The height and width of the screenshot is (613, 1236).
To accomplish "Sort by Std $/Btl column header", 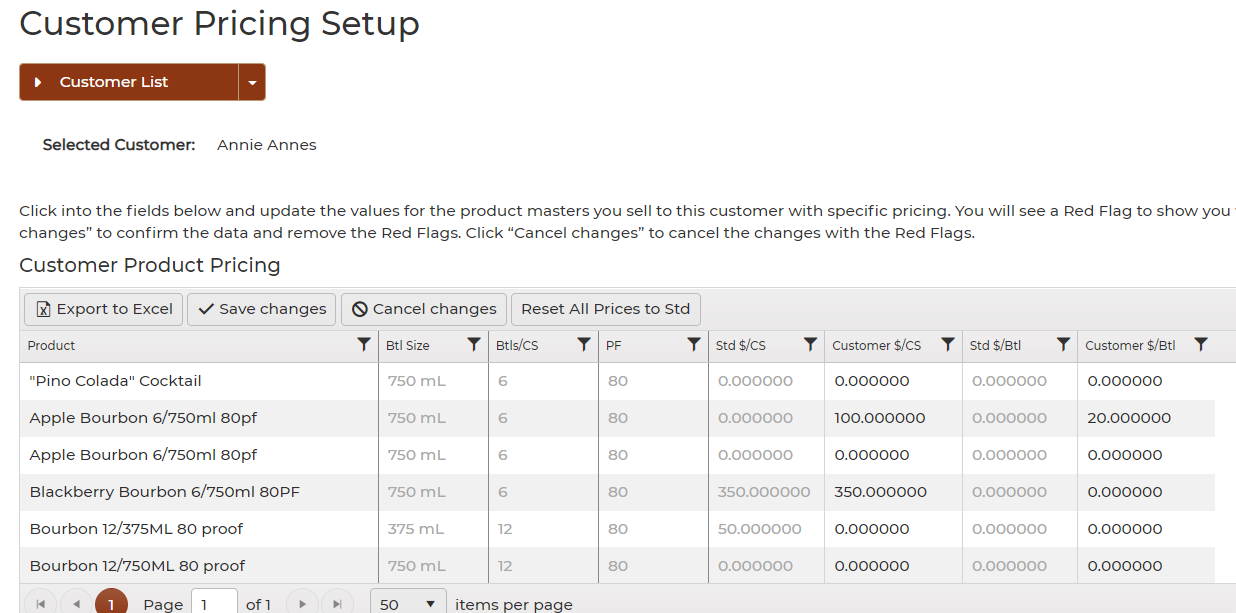I will pos(995,345).
